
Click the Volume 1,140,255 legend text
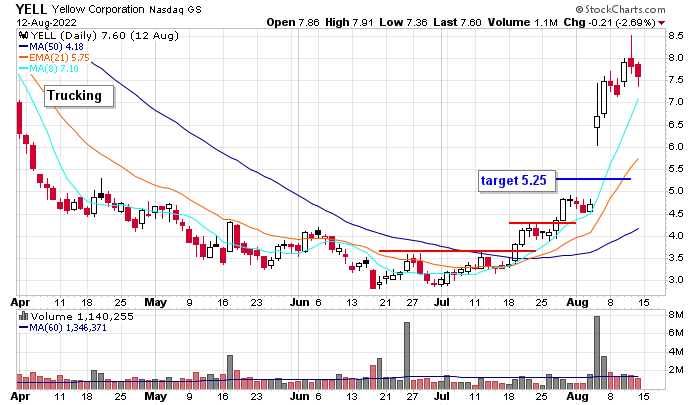click(x=82, y=317)
